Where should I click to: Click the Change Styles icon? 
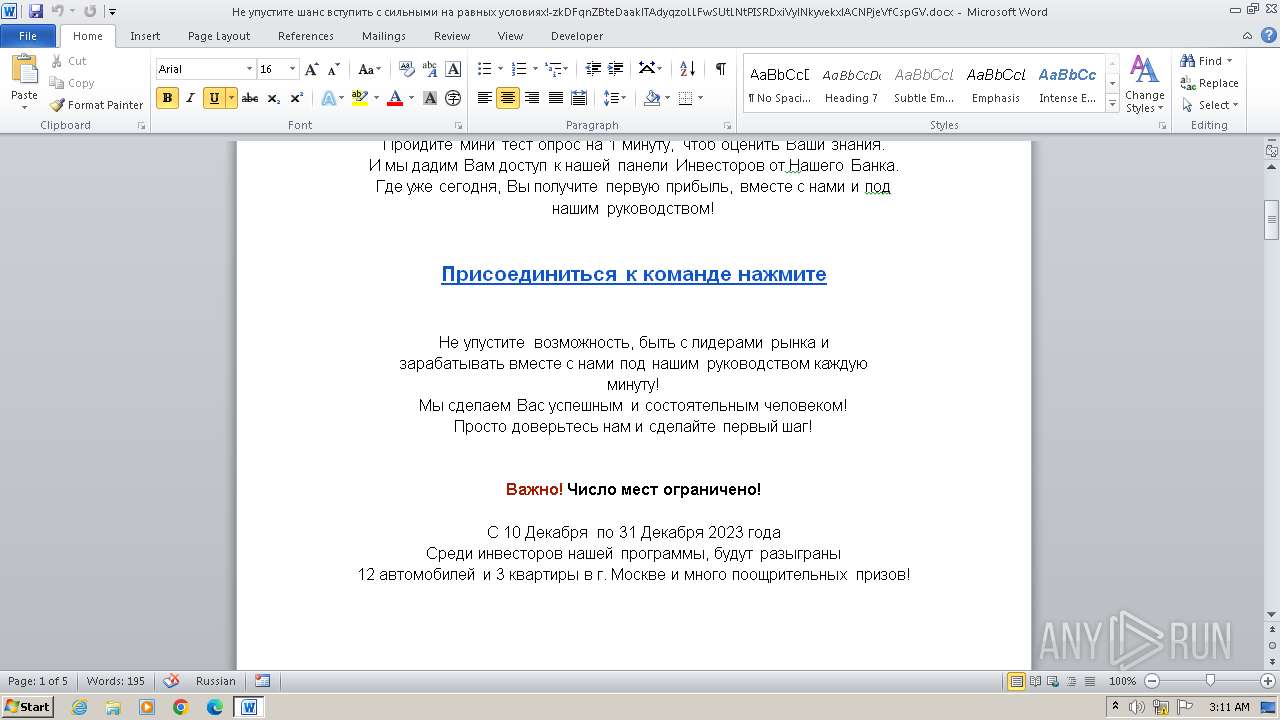tap(1144, 84)
